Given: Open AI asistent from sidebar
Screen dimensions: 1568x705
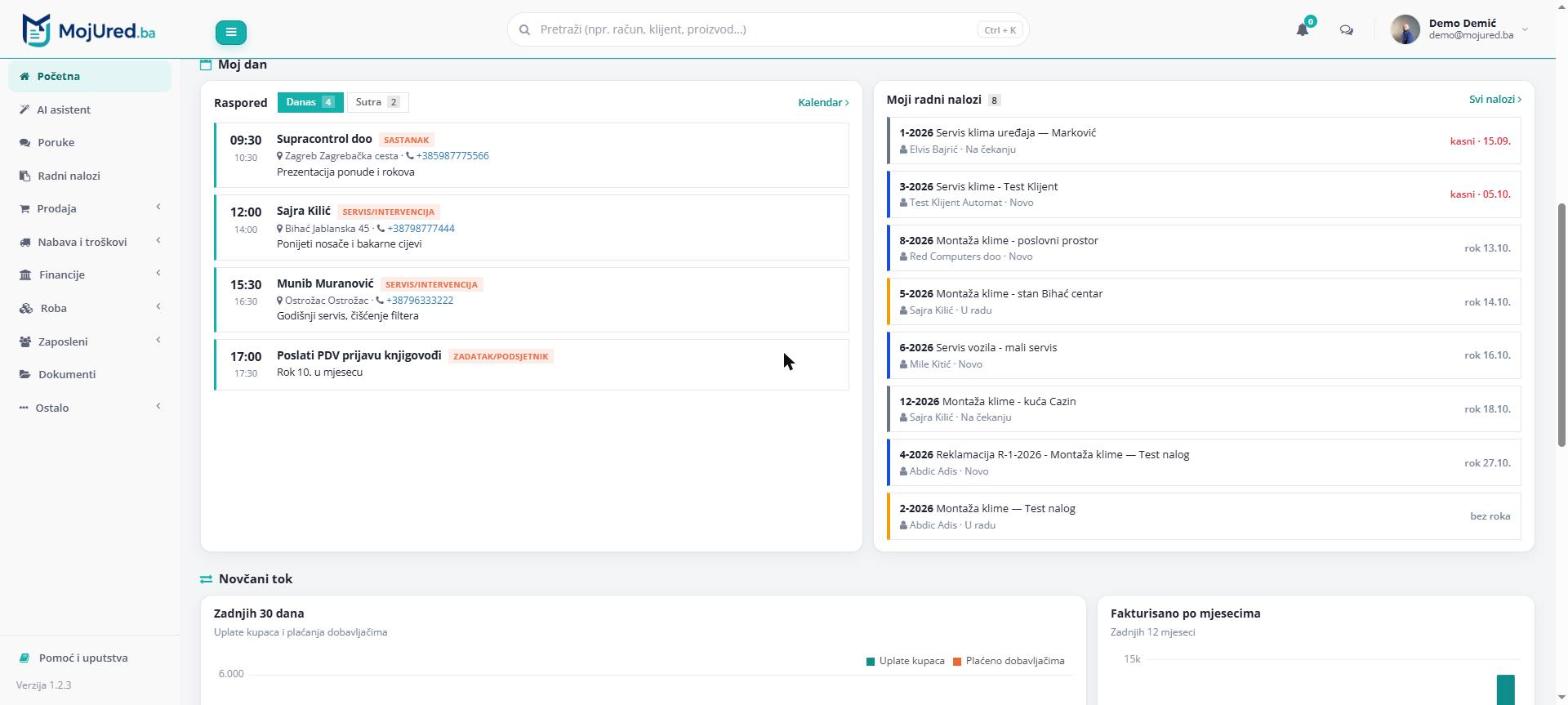Looking at the screenshot, I should tap(90, 110).
